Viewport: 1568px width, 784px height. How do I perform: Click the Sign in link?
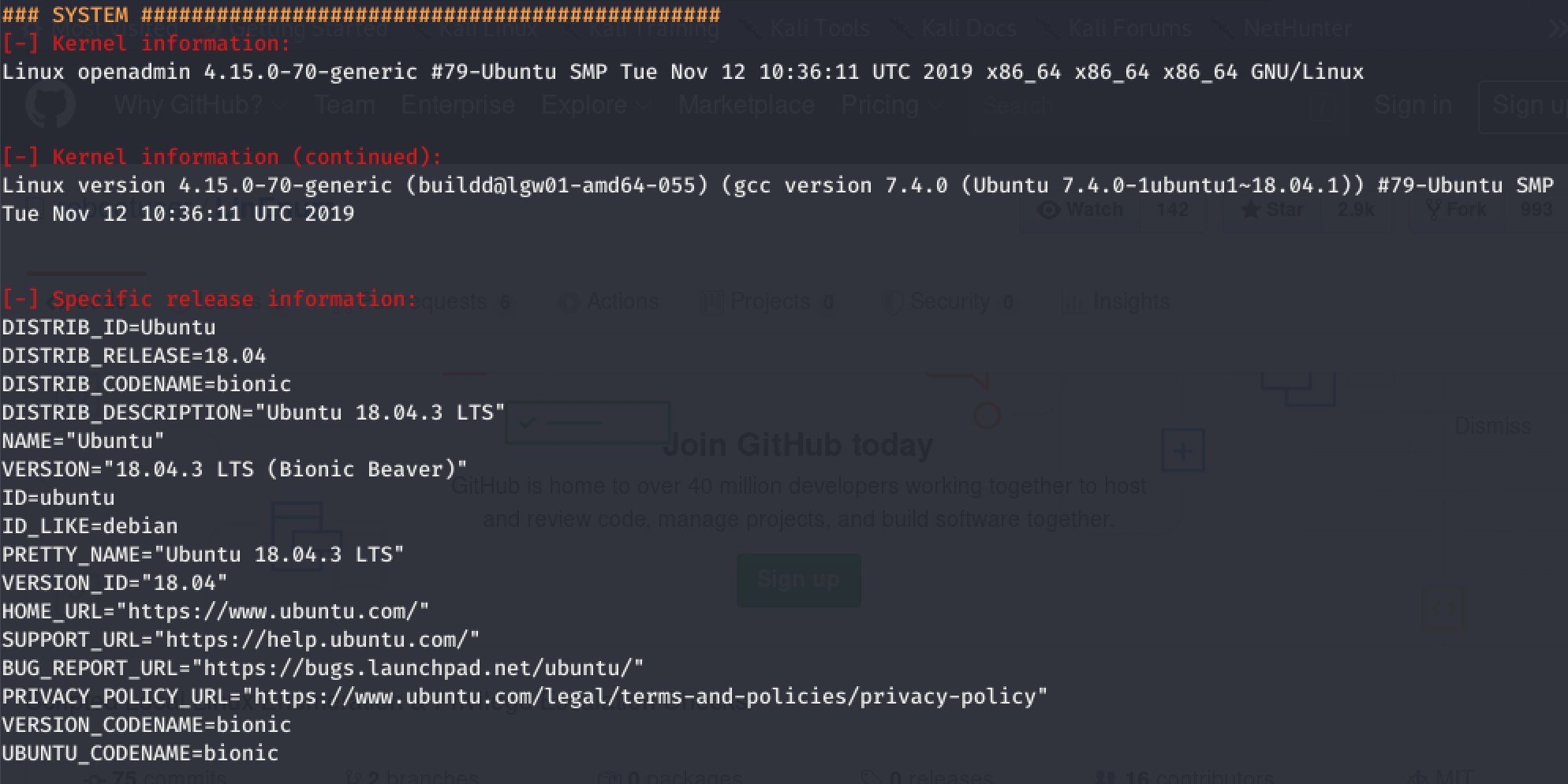pos(1413,105)
